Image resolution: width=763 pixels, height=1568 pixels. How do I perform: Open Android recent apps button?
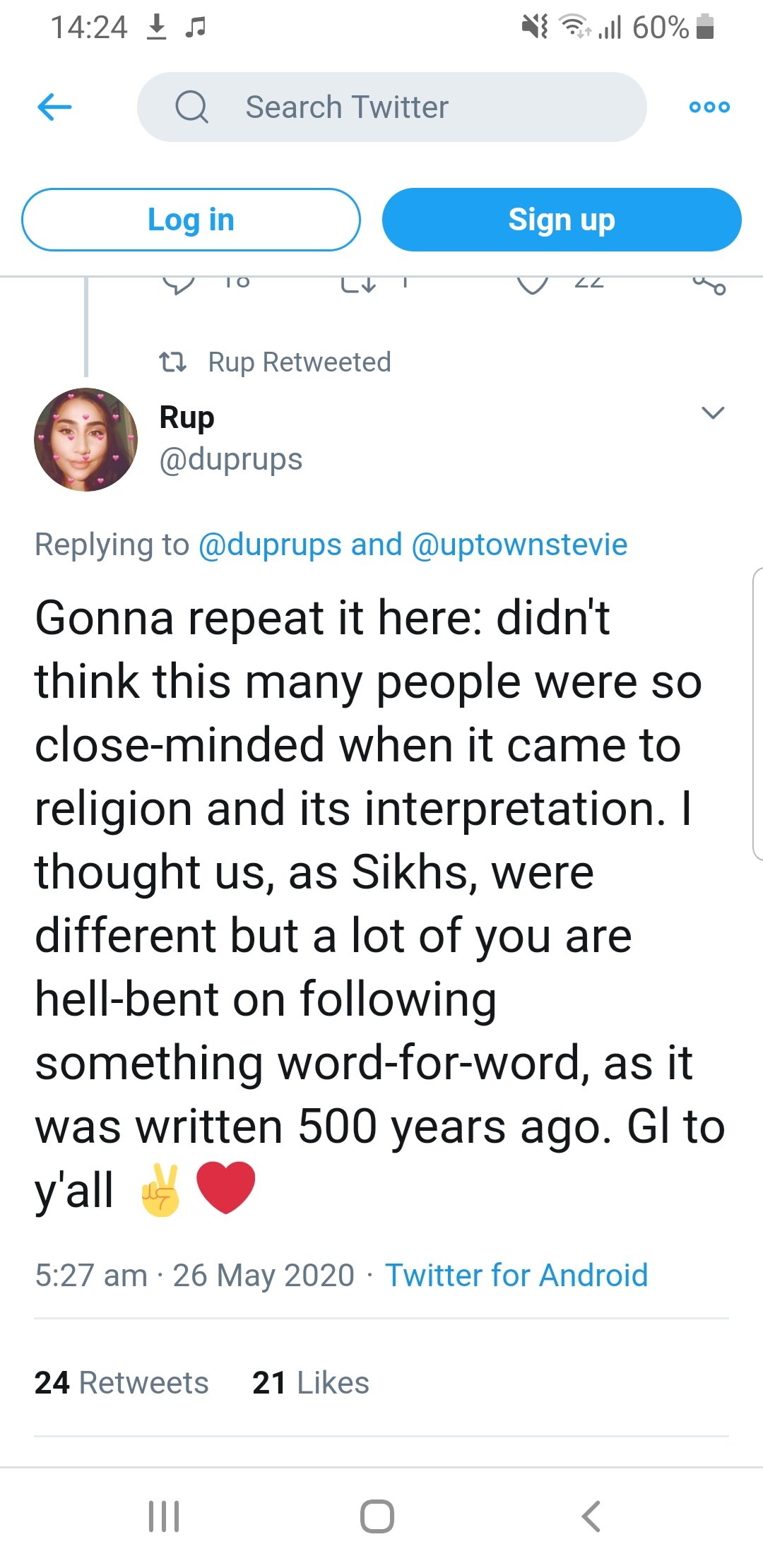pos(164,1516)
